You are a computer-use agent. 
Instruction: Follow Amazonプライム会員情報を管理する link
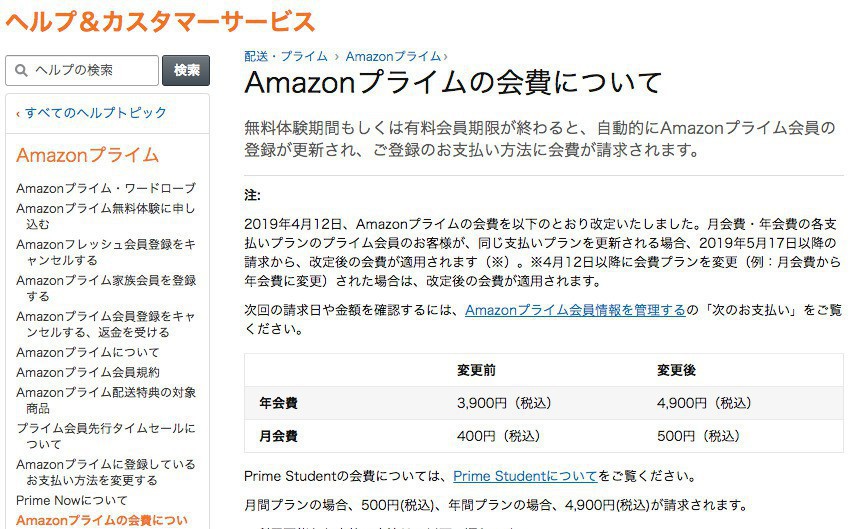(575, 310)
